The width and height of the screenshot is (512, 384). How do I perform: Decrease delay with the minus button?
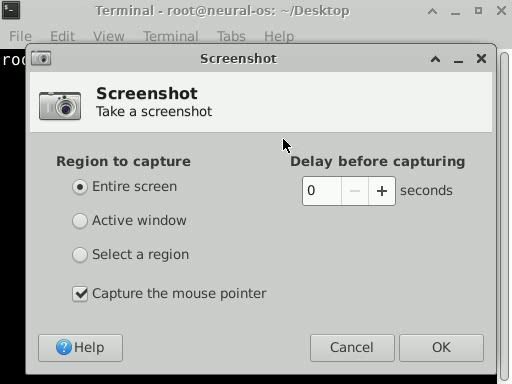[x=355, y=191]
